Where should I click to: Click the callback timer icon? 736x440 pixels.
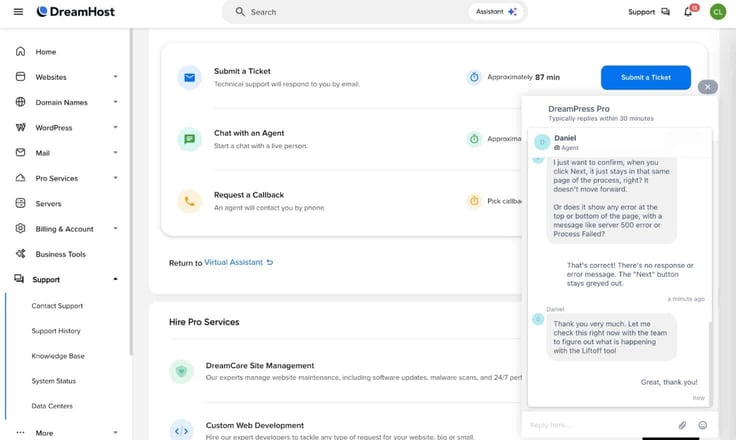474,201
